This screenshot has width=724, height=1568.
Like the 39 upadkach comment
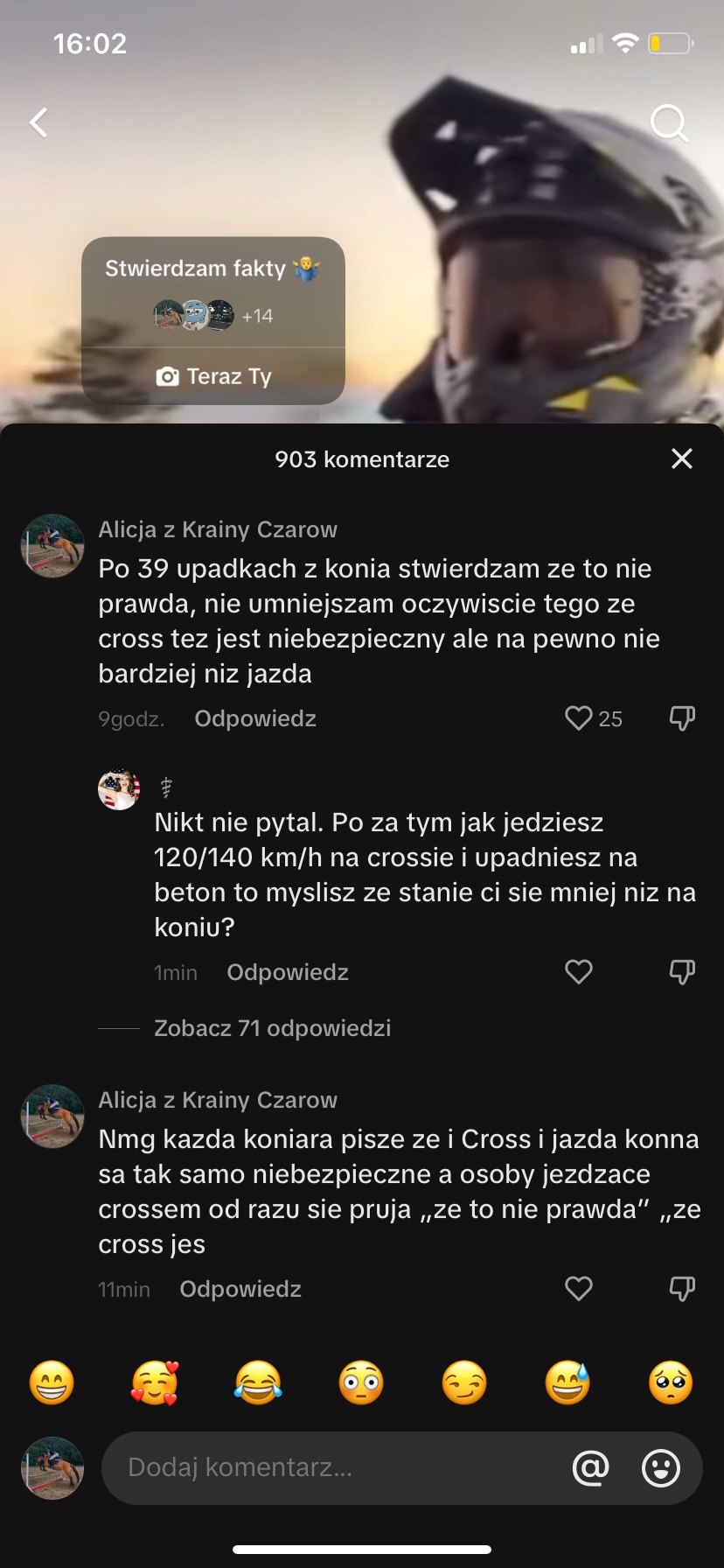click(579, 718)
